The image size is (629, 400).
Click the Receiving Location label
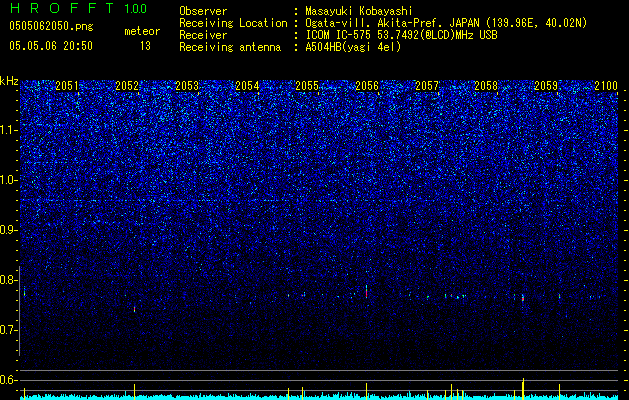coord(233,23)
